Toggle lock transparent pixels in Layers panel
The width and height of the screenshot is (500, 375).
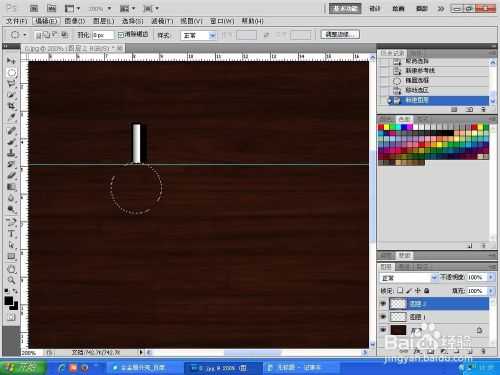[400, 291]
